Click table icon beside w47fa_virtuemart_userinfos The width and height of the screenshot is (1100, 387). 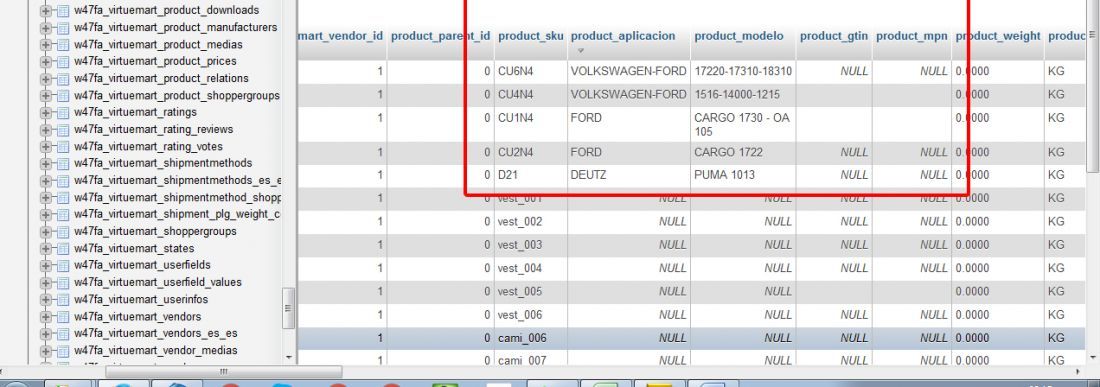click(x=62, y=299)
